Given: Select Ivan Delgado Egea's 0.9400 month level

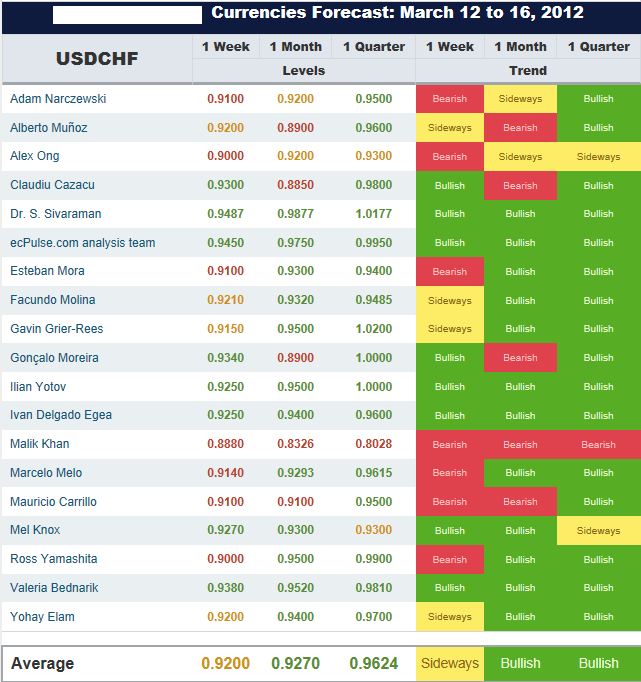Looking at the screenshot, I should click(x=295, y=415).
